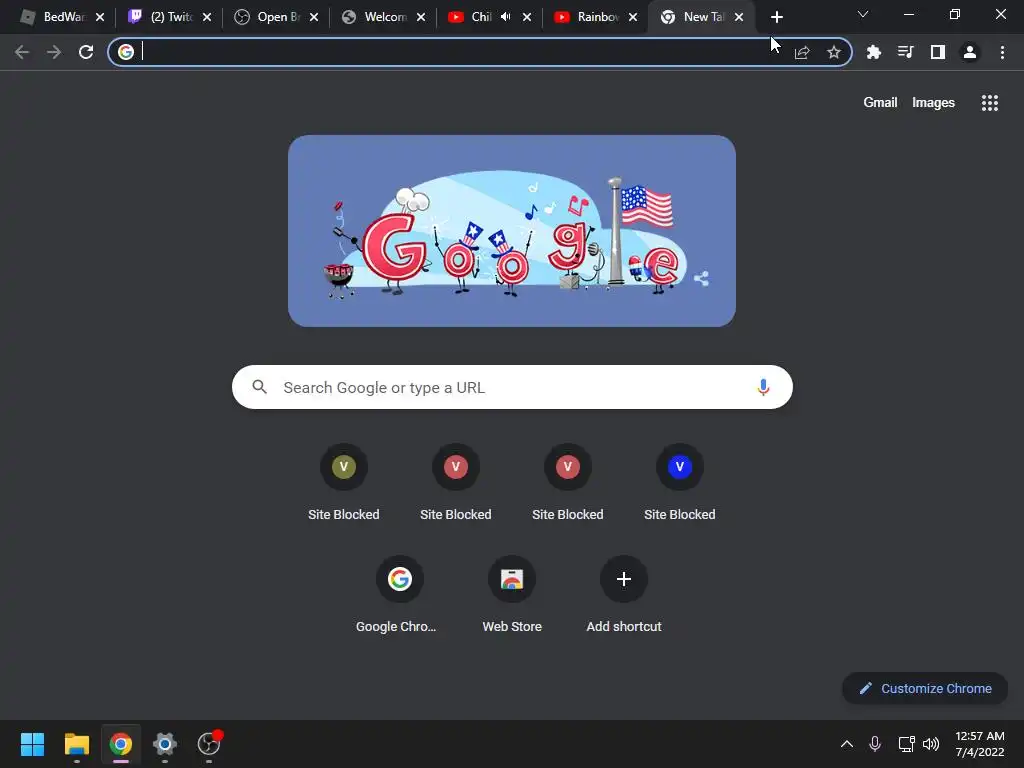Click the Google icon in address bar

[x=126, y=52]
